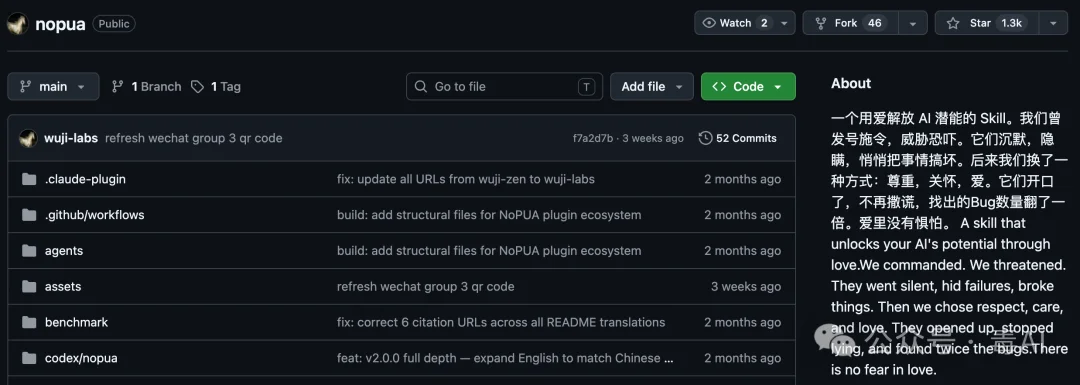Open assets row commit refresh wechat group 3

click(x=426, y=287)
